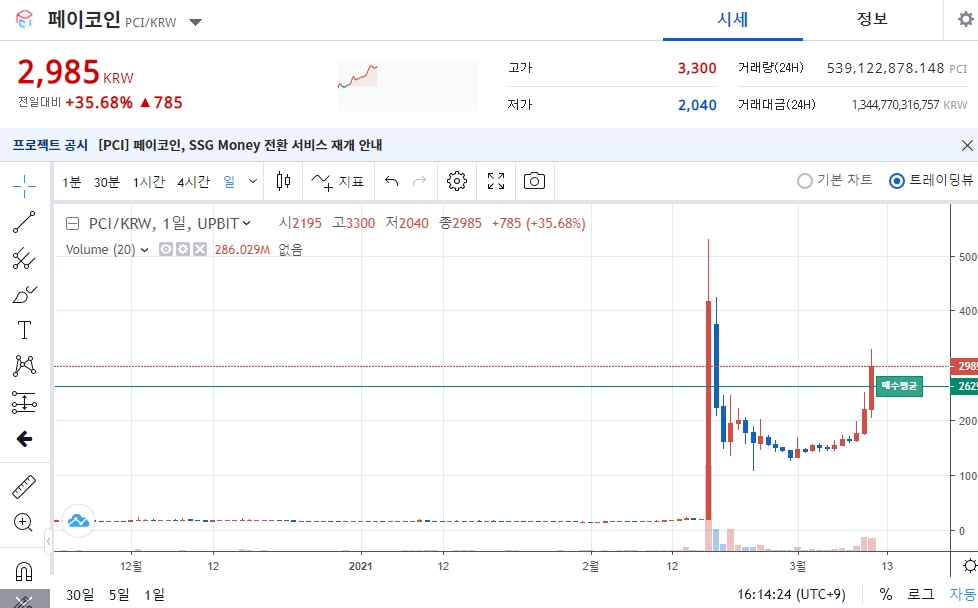Click the Paycoin logo icon
978x608 pixels.
[24, 19]
